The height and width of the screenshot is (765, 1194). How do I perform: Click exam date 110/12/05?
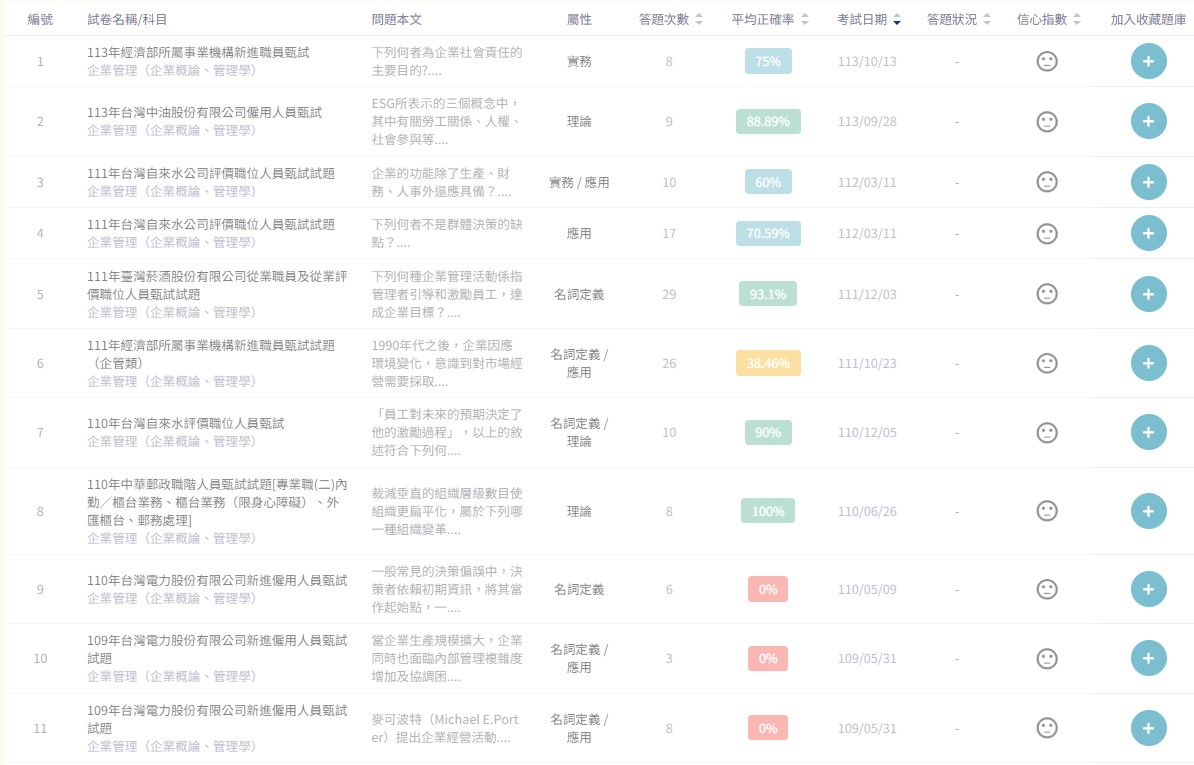tap(867, 433)
